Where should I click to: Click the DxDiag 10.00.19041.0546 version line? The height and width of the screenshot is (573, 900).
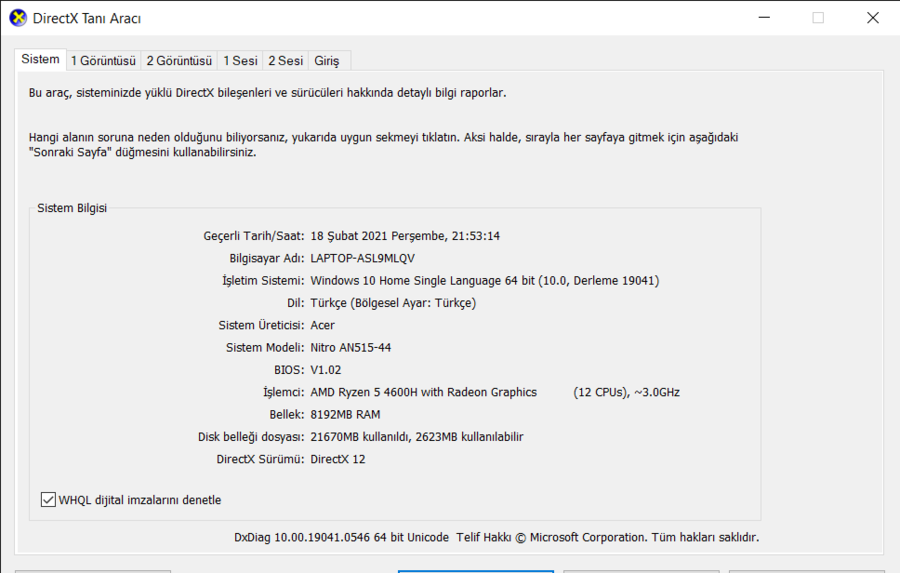pyautogui.click(x=496, y=537)
